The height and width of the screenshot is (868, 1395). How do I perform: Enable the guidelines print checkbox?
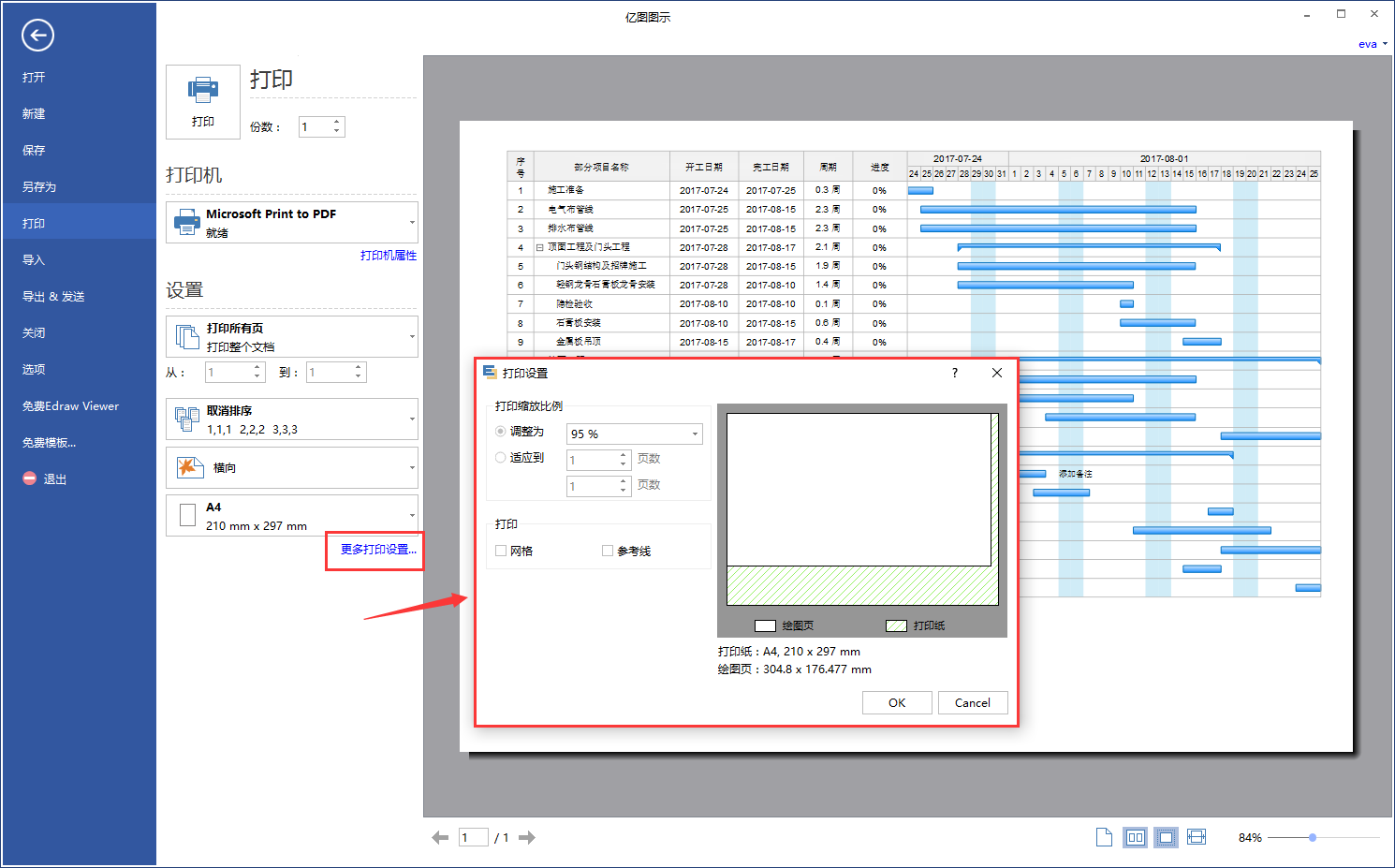(608, 551)
